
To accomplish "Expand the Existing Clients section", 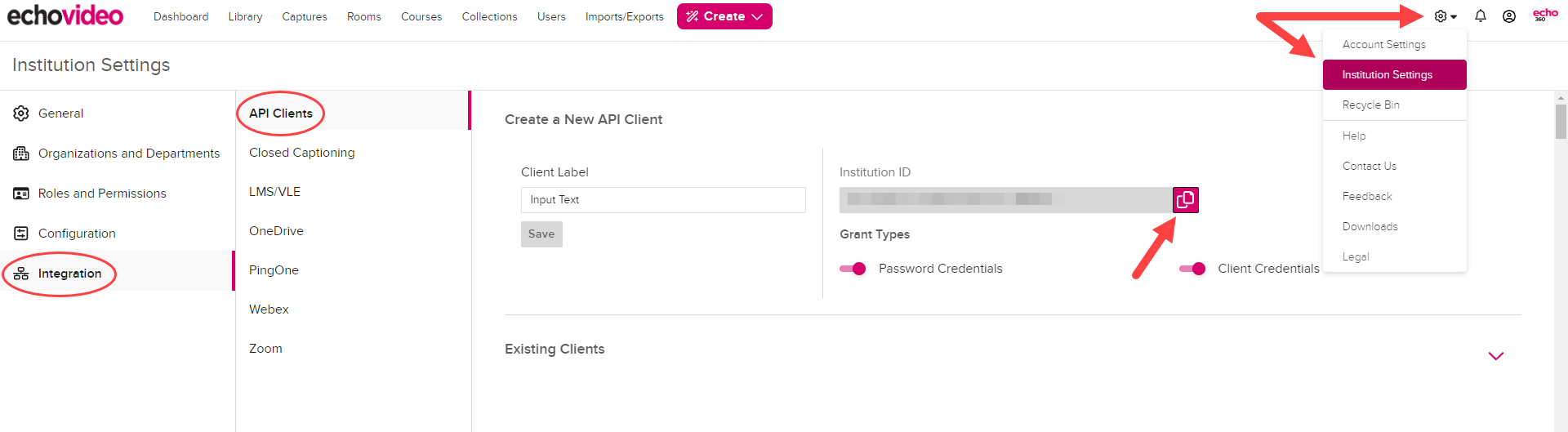I will [x=1495, y=356].
